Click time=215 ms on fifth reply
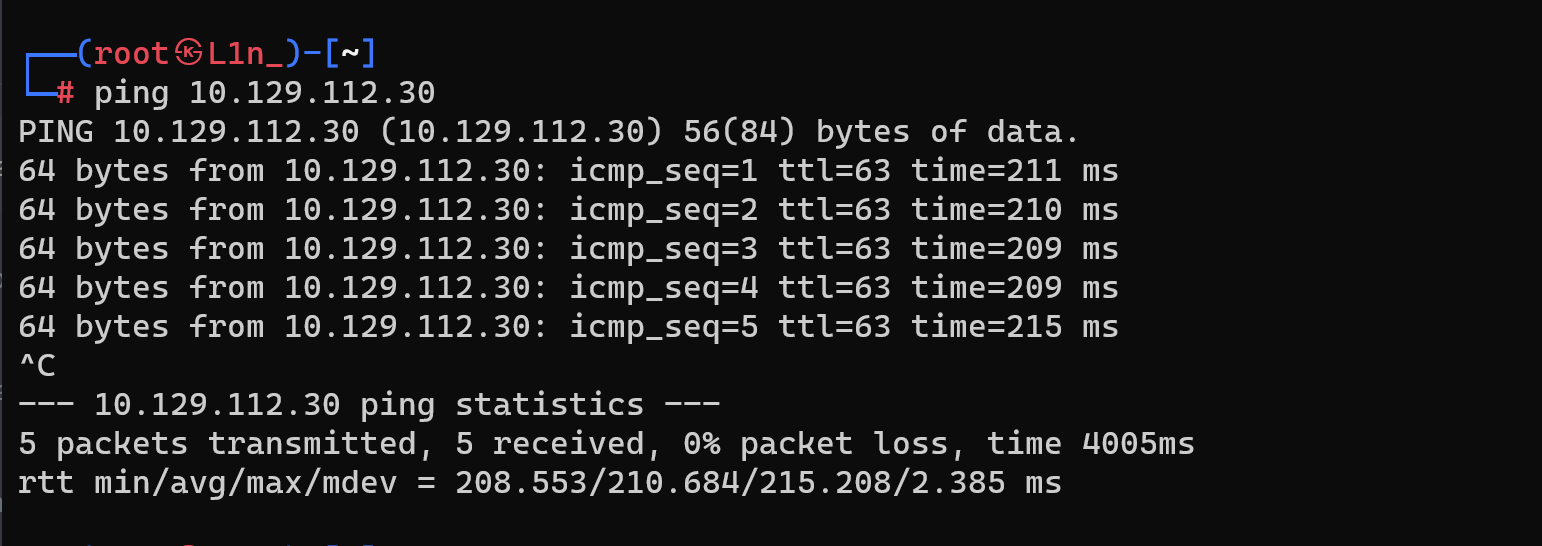Screen dimensions: 1542x546 click(x=1014, y=327)
